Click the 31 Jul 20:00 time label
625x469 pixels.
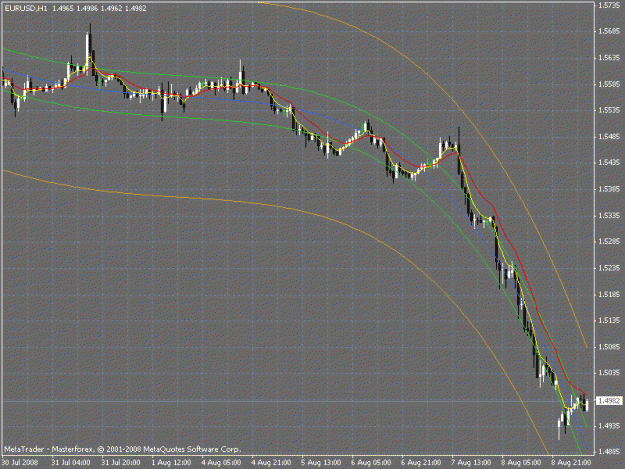click(x=121, y=463)
